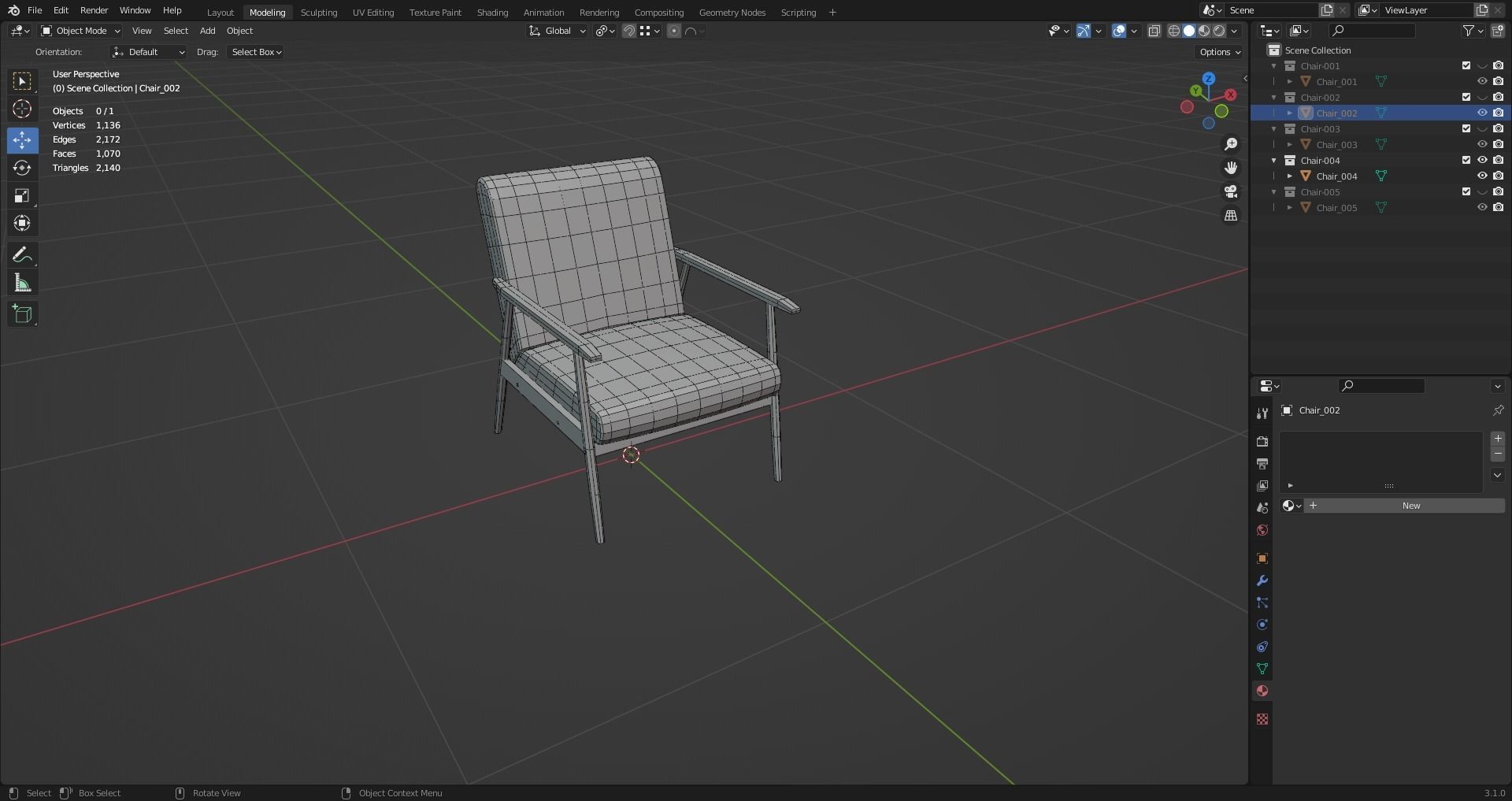The height and width of the screenshot is (801, 1512).
Task: Select the Select Box tool
Action: [22, 81]
